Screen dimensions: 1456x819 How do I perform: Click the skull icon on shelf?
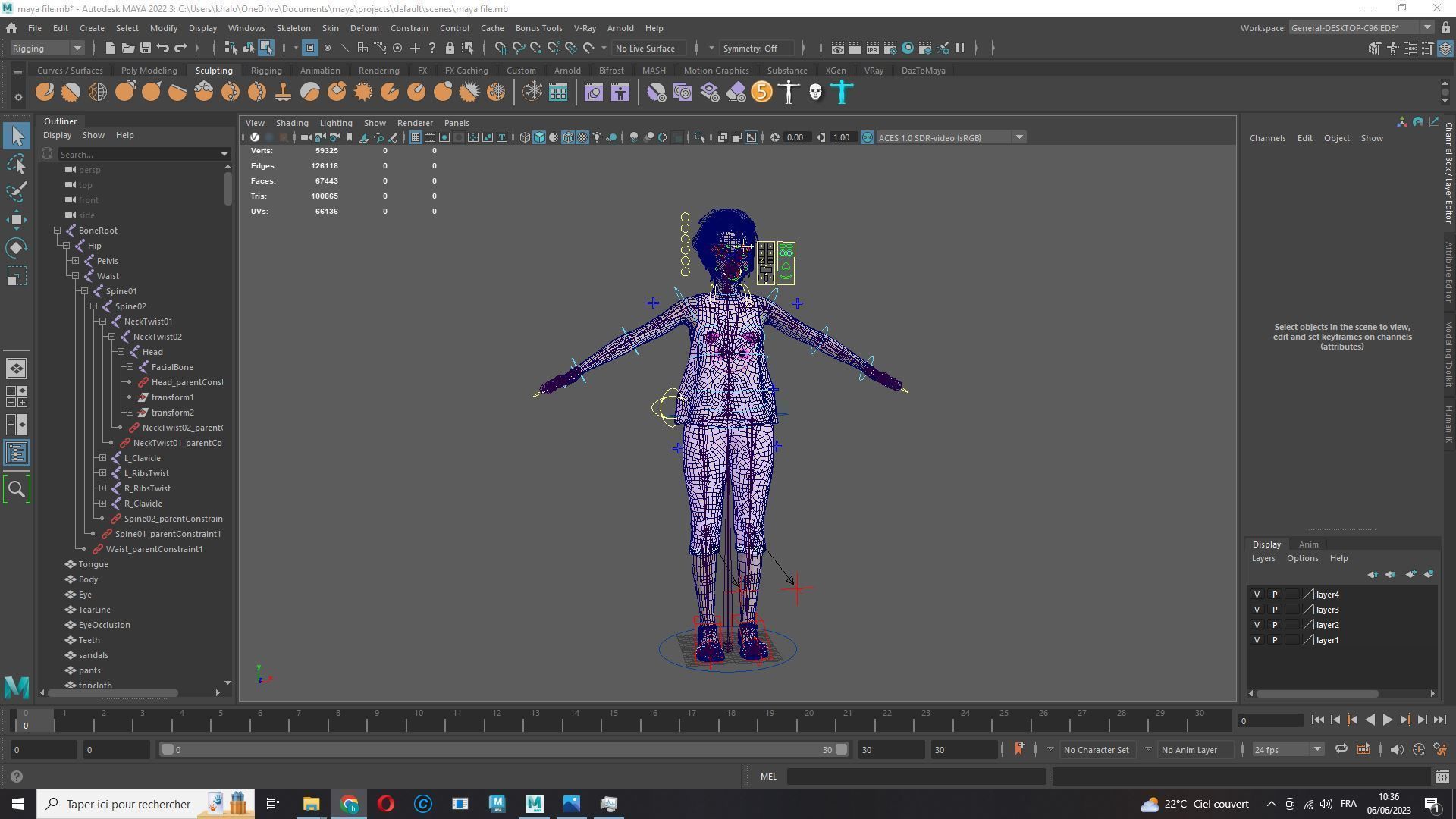click(x=815, y=93)
